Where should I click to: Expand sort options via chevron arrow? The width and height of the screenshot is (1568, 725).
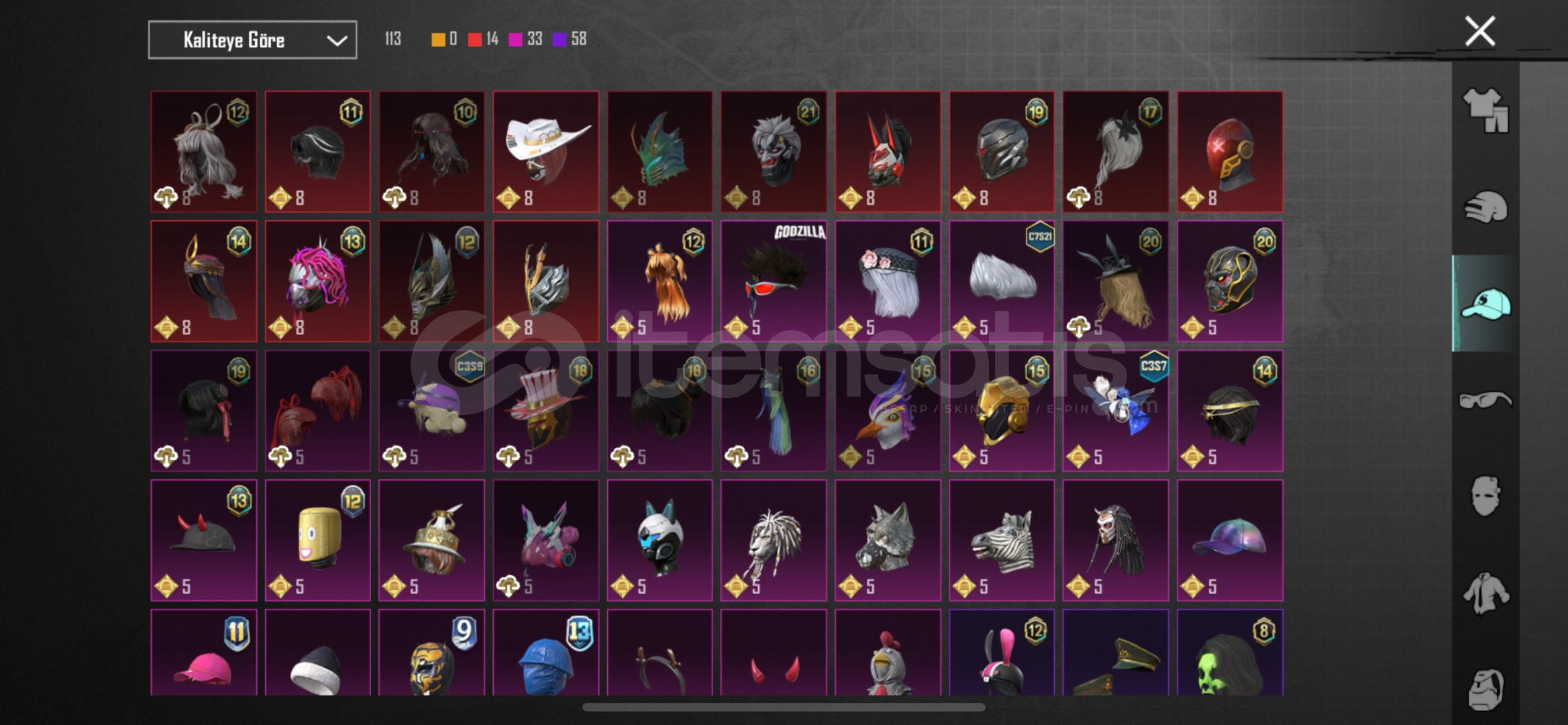tap(337, 41)
